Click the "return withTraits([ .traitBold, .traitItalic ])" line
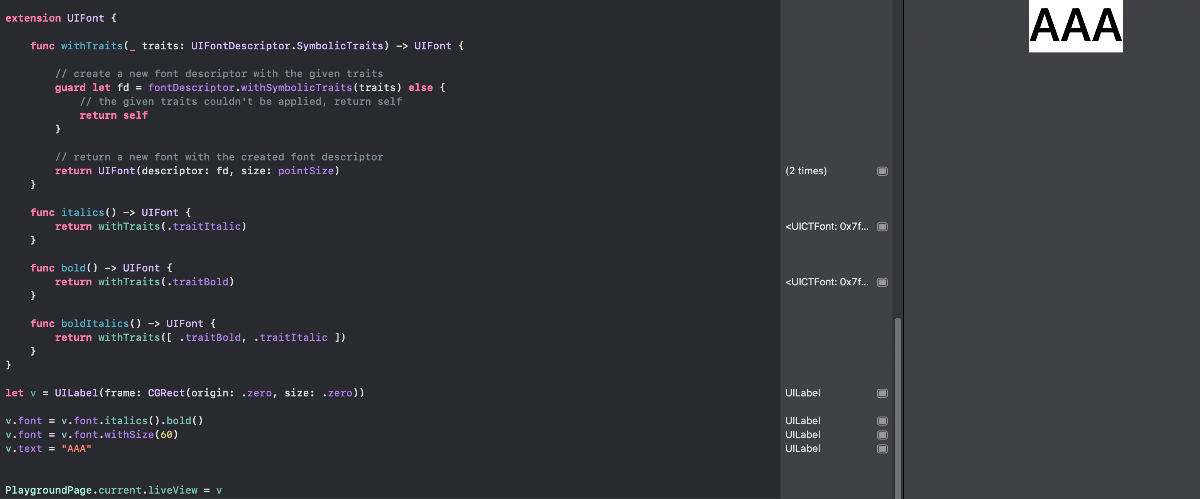The image size is (1200, 499). tap(201, 338)
